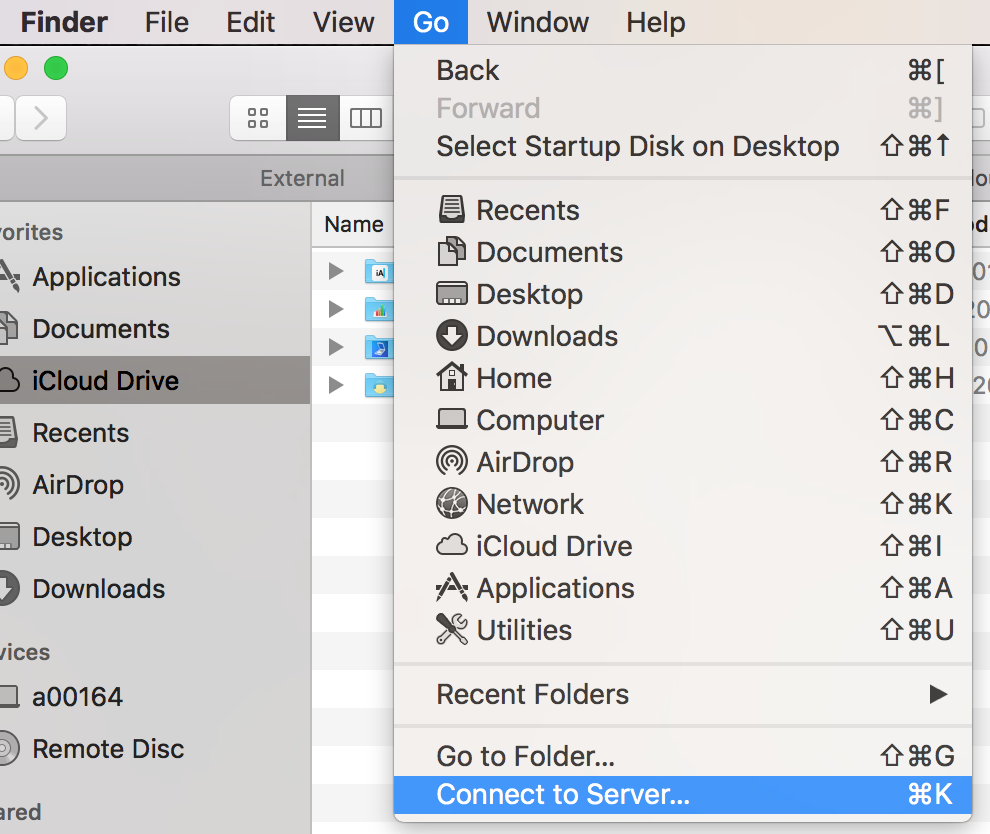Open the File menu
Viewport: 990px width, 834px height.
tap(167, 22)
